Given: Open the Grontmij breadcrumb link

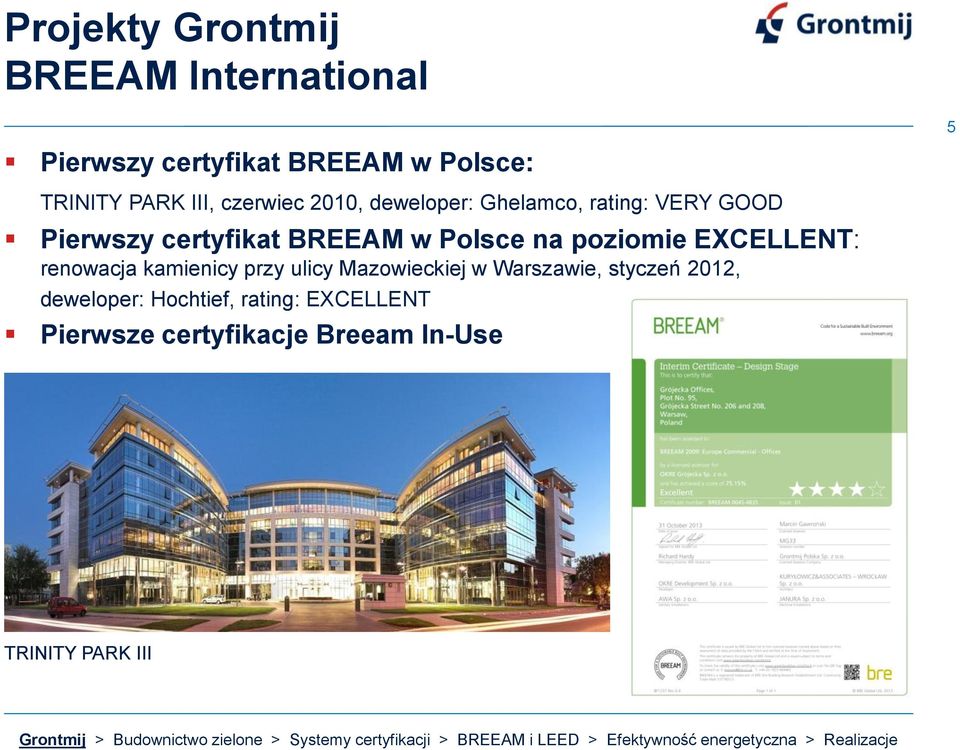Looking at the screenshot, I should pos(52,740).
